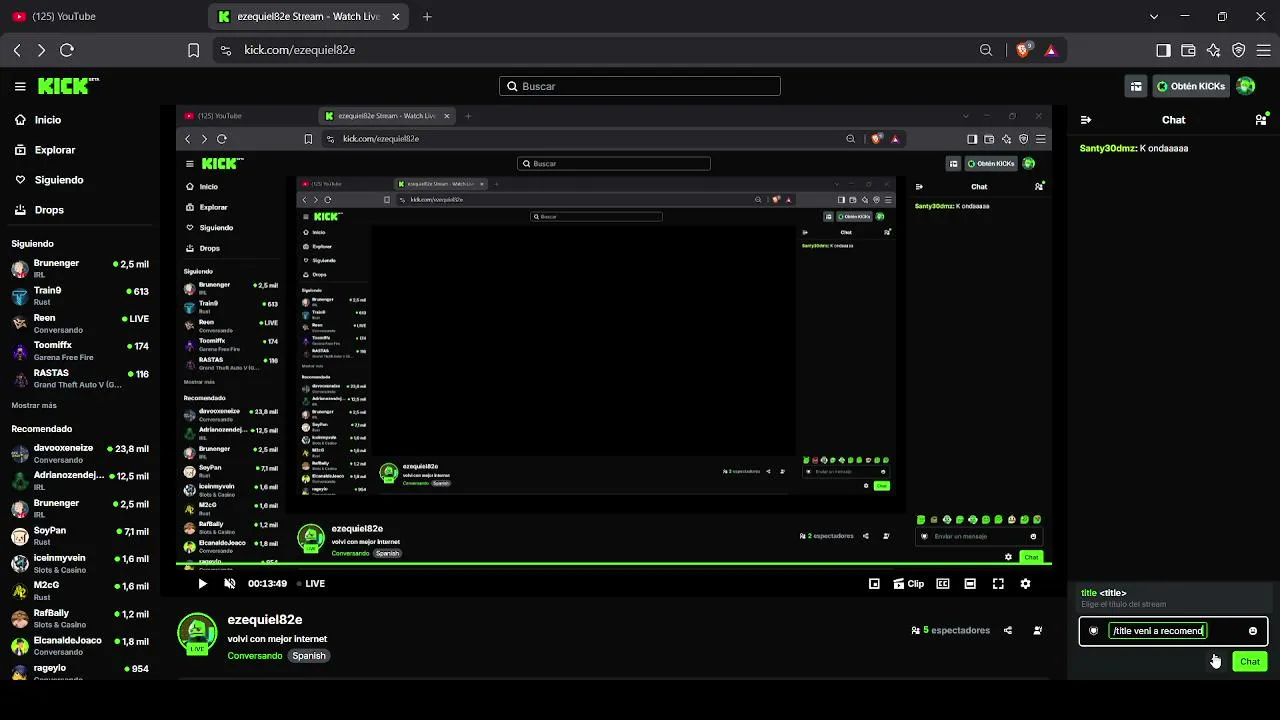
Task: Toggle the browser sidebar panel
Action: (x=1163, y=50)
